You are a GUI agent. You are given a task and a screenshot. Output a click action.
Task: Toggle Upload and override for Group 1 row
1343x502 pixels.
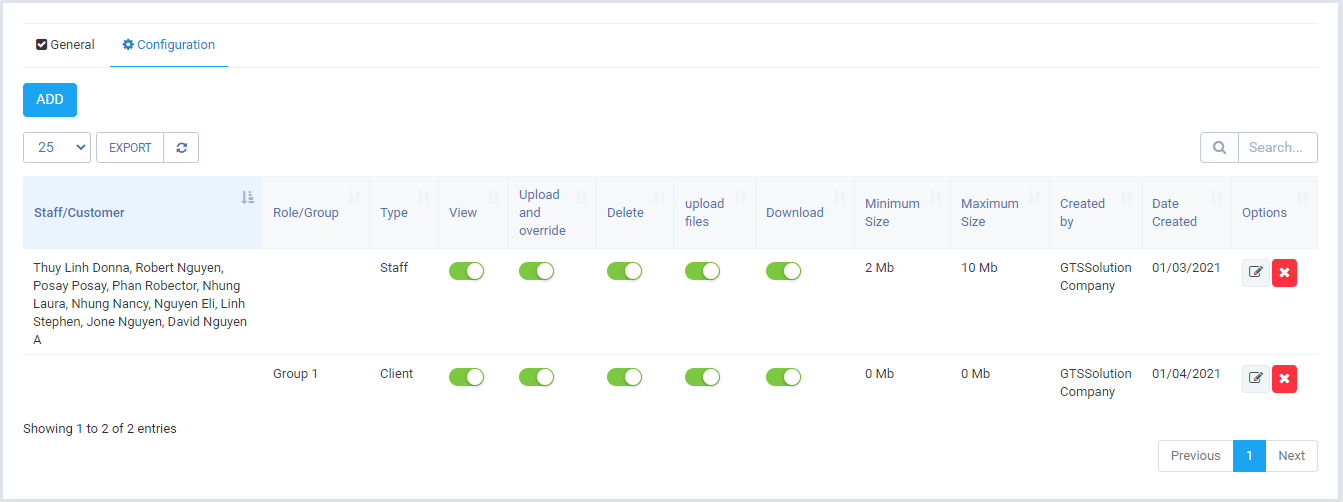coord(536,377)
